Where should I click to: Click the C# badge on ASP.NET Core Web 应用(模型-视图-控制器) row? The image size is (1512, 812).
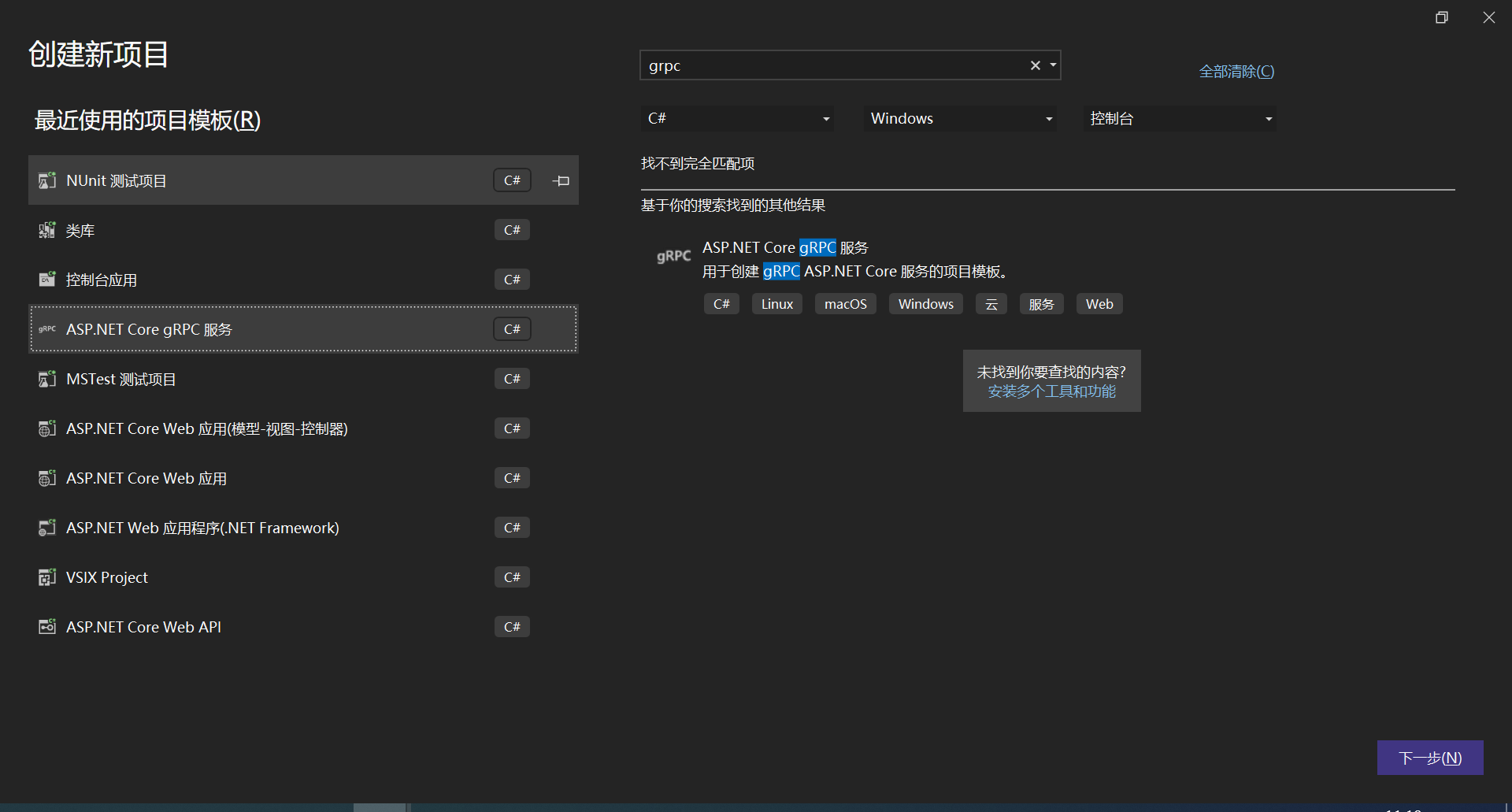click(512, 428)
